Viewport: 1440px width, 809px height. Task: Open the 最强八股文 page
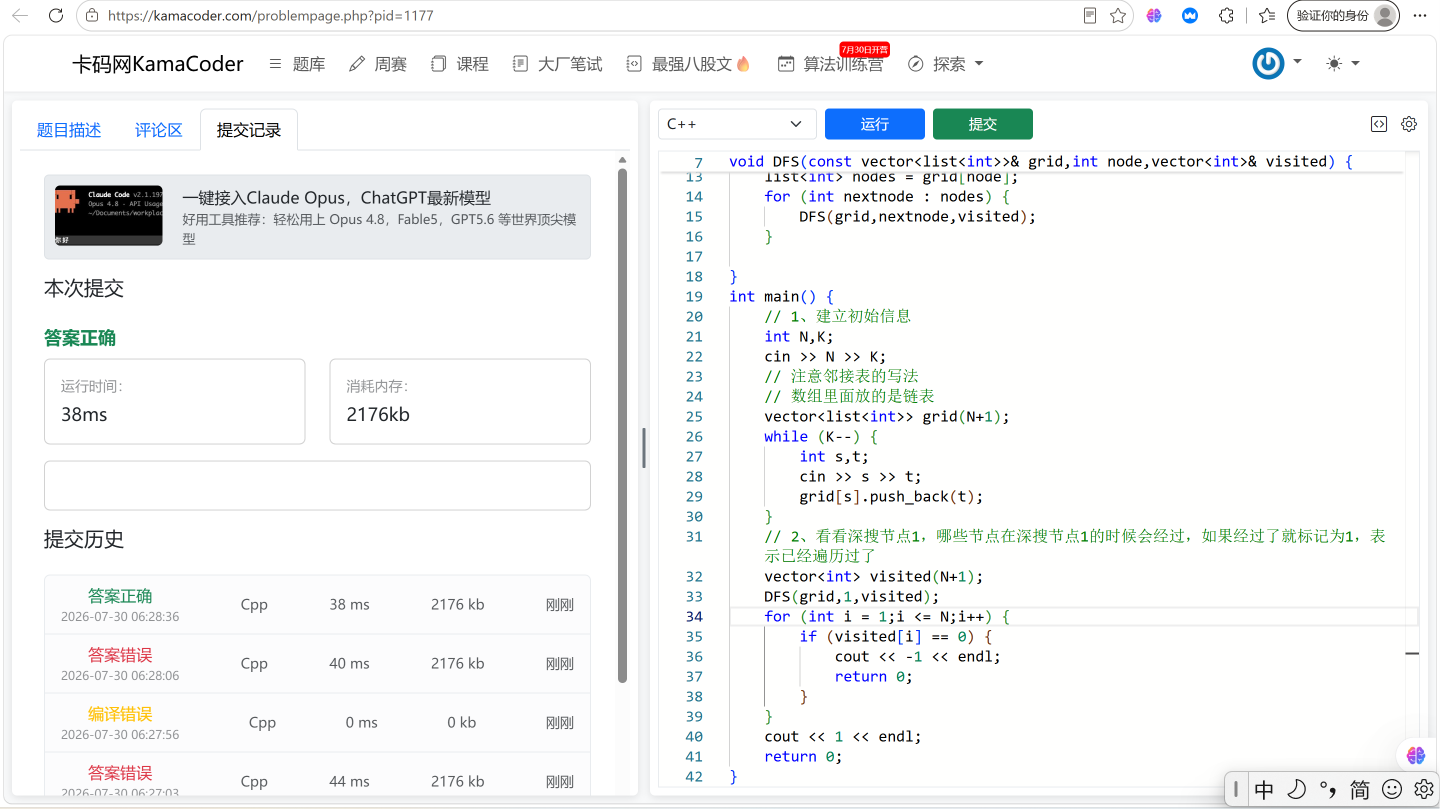688,64
